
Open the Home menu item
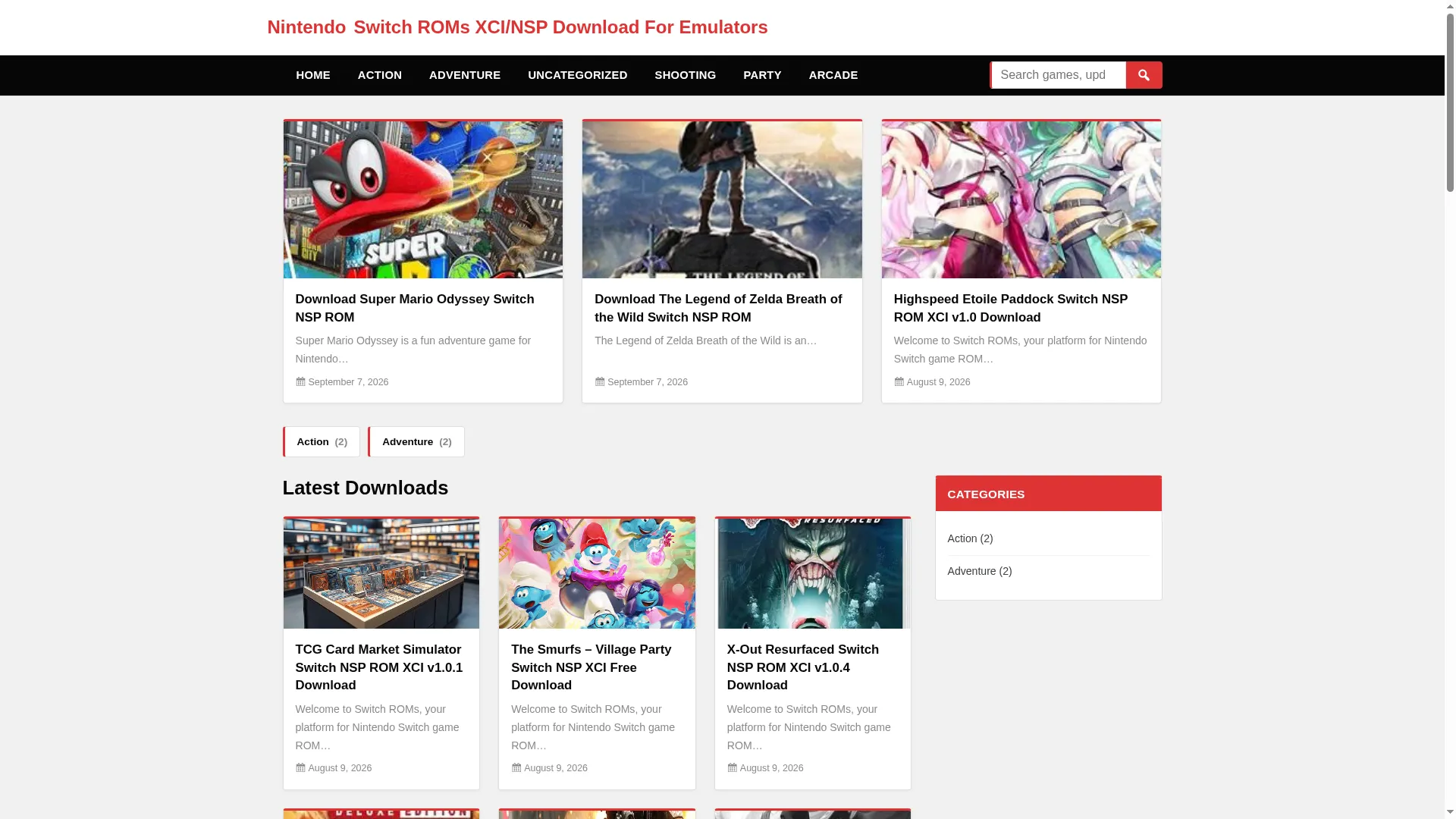[313, 75]
